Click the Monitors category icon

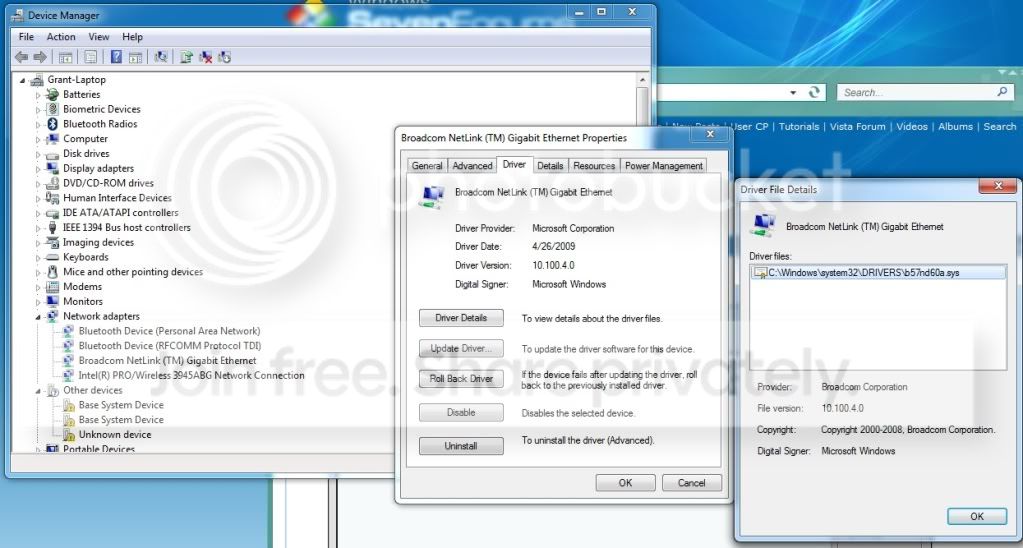[52, 301]
